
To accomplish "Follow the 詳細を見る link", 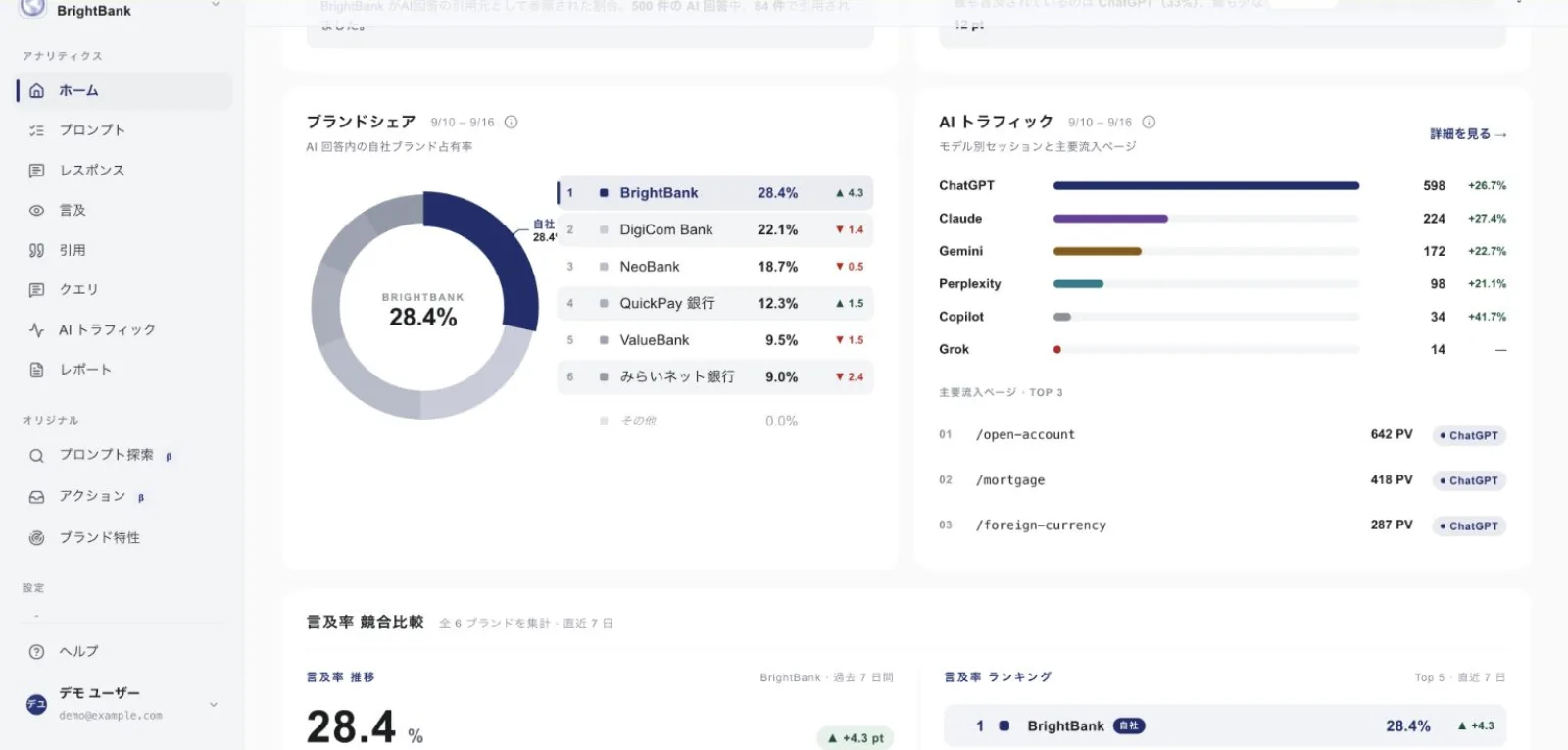I will [x=1468, y=134].
